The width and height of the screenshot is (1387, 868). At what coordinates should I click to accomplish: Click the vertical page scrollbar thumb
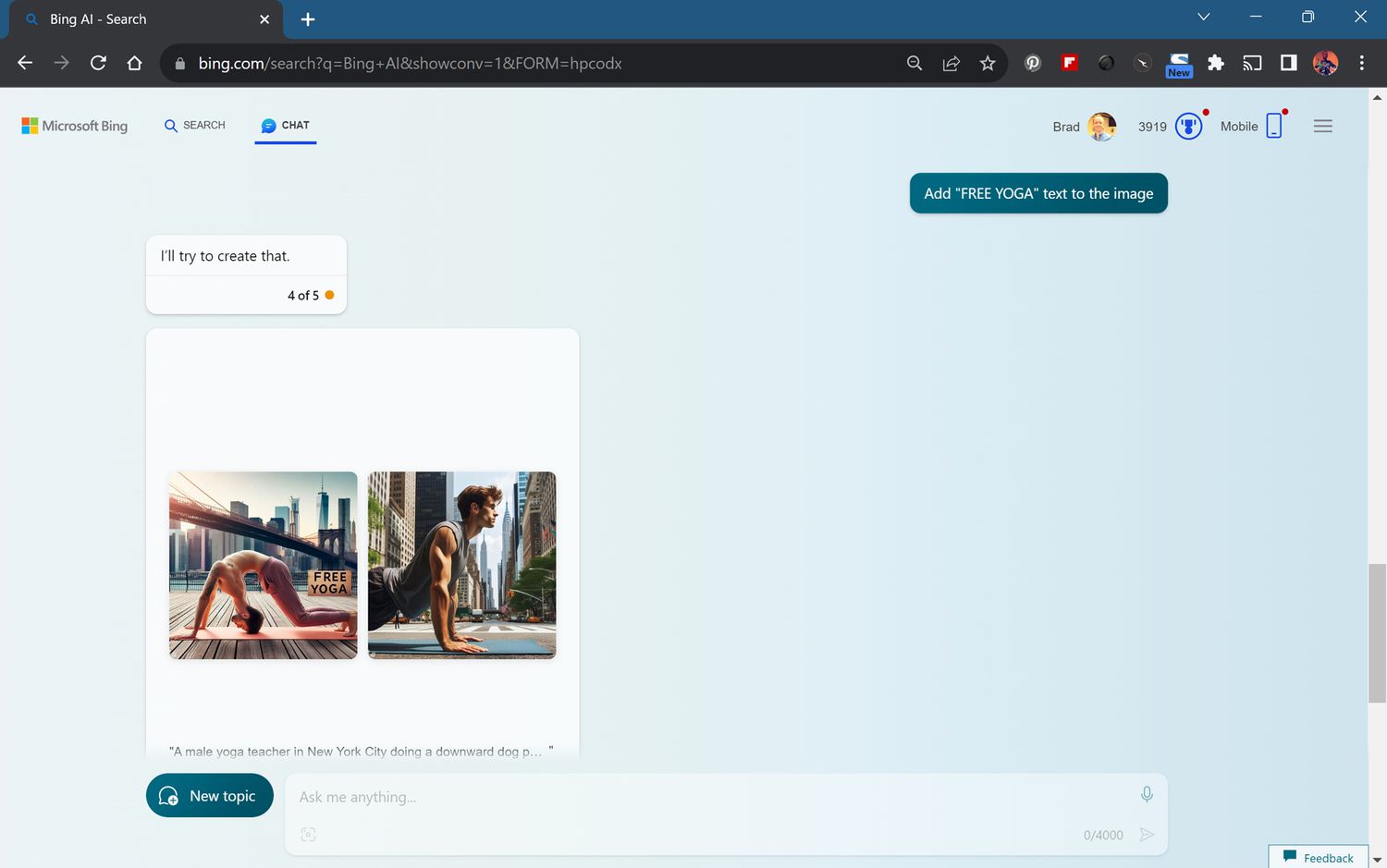1377,633
